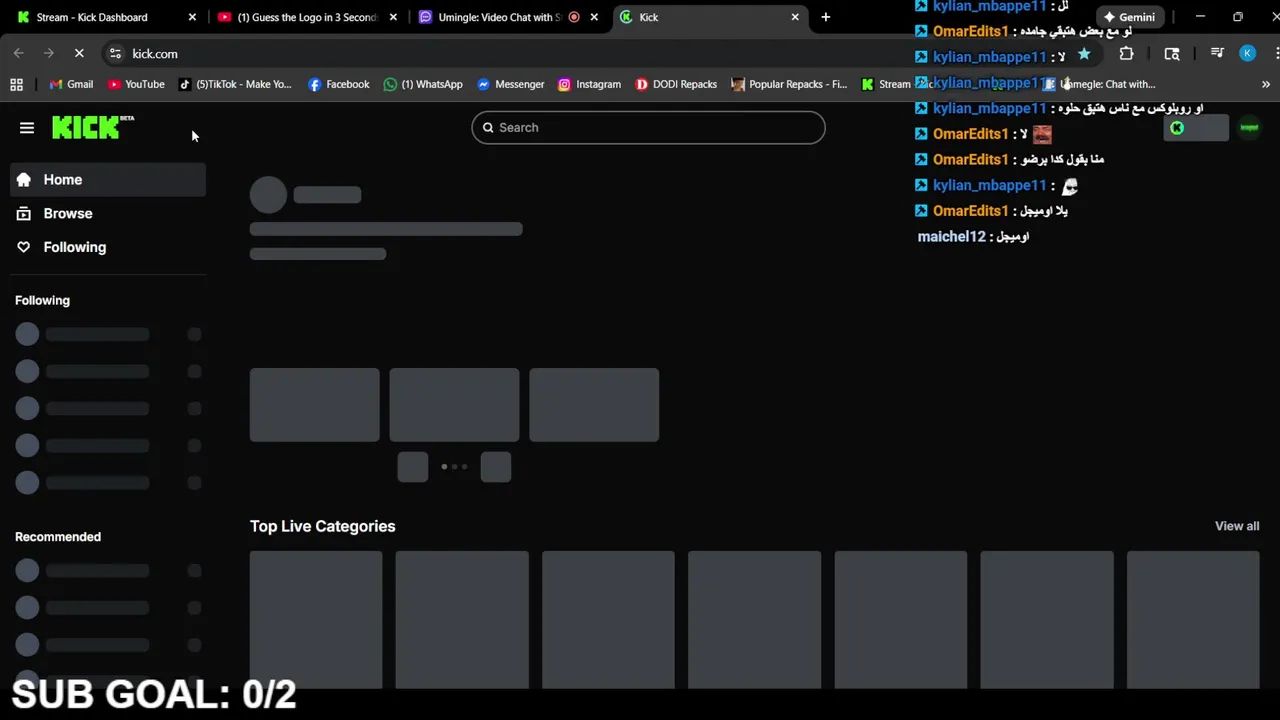Click the previous carousel button below featured streams
1280x720 pixels.
[412, 467]
